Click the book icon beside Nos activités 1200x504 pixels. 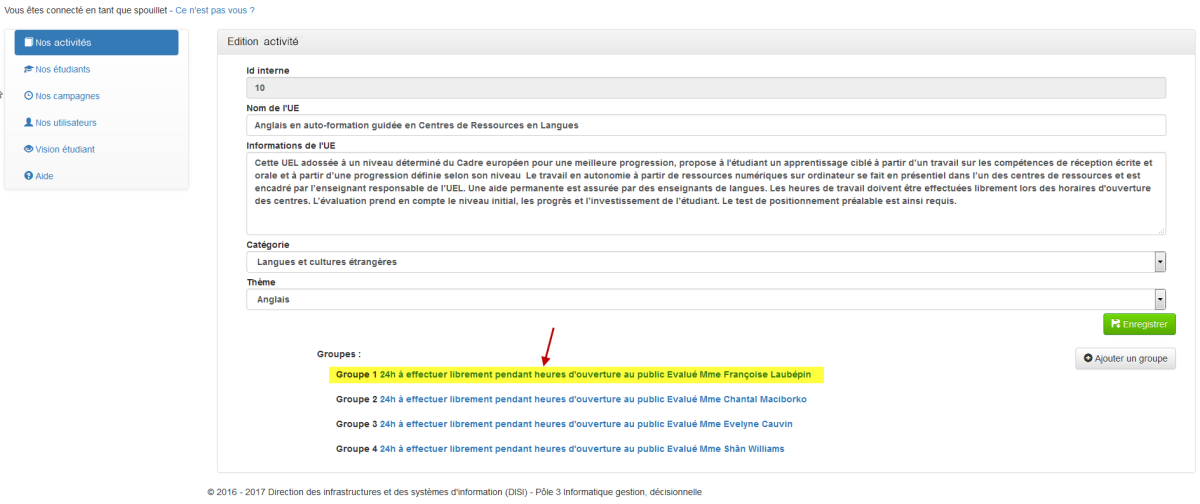pyautogui.click(x=29, y=43)
